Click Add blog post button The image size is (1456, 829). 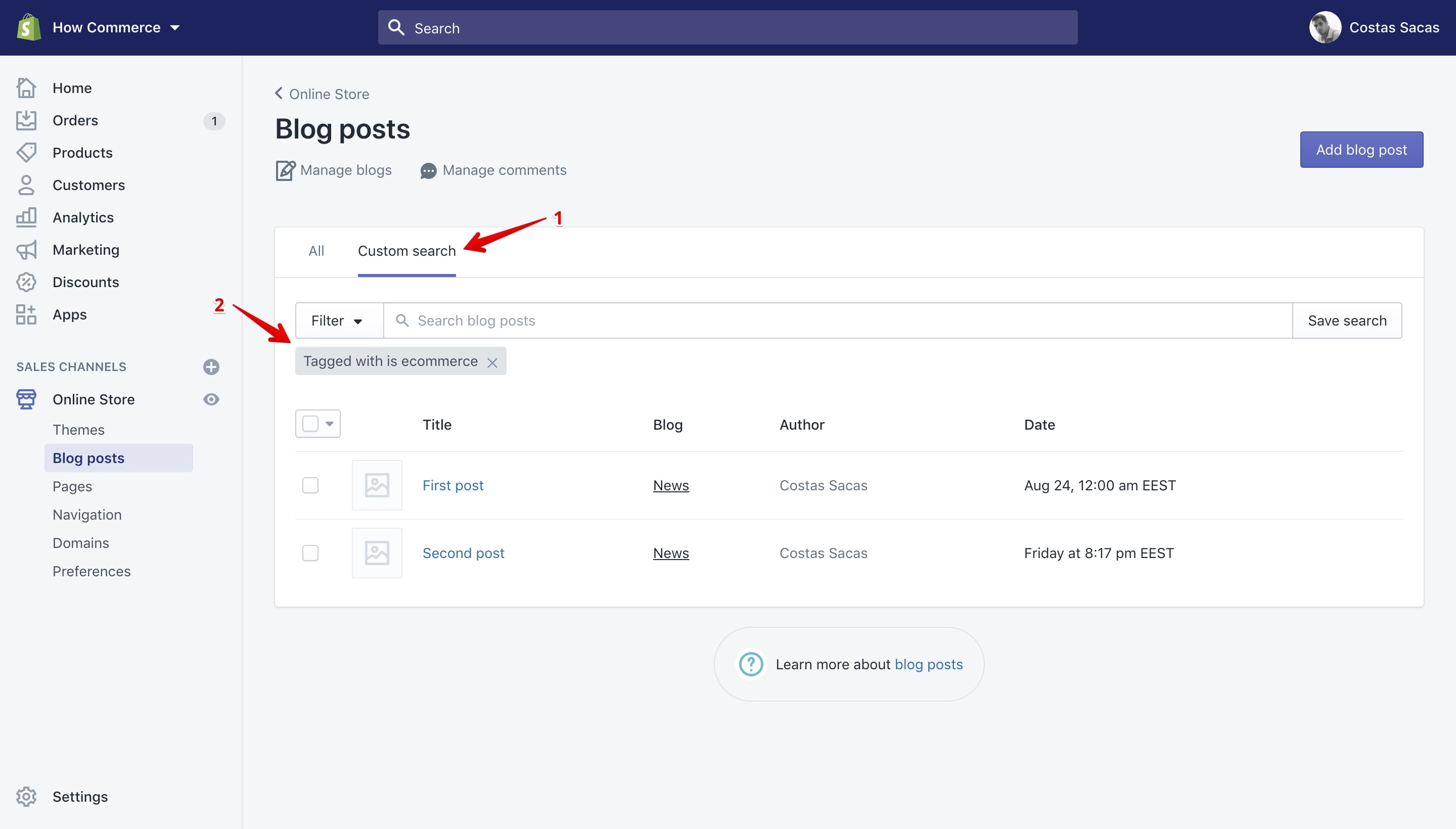(1361, 150)
